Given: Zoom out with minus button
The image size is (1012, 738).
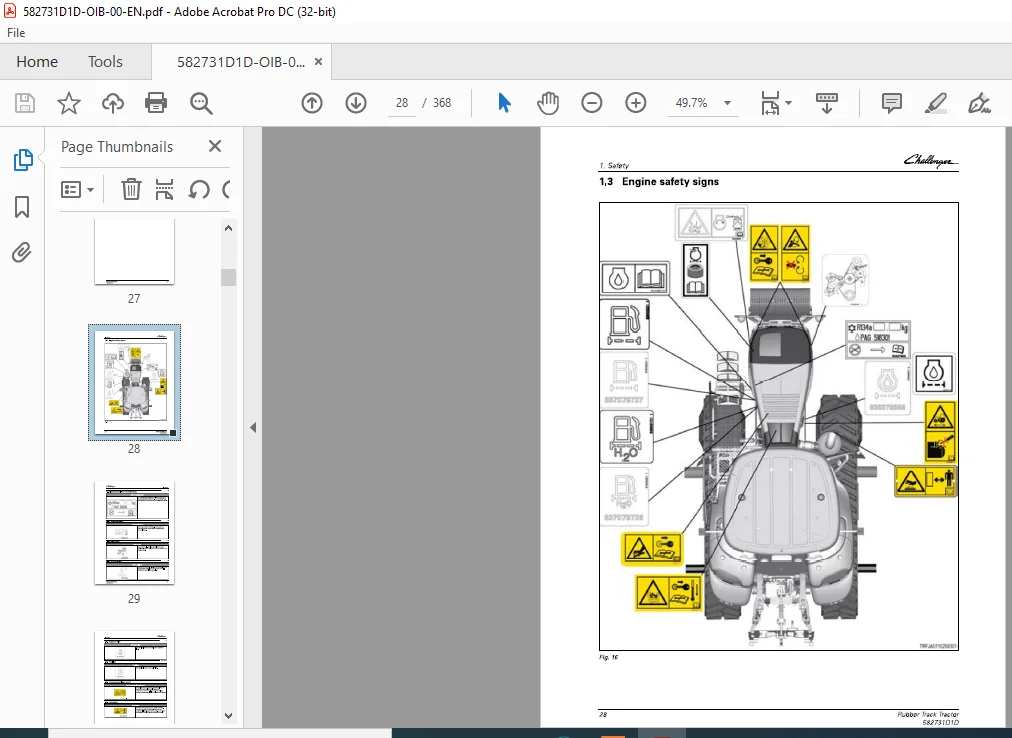Looking at the screenshot, I should point(591,103).
